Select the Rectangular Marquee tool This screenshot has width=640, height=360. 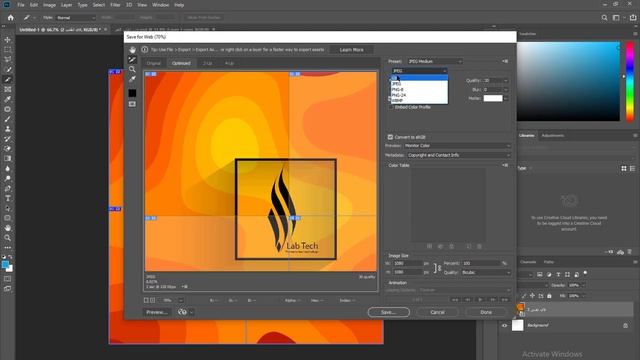click(7, 49)
